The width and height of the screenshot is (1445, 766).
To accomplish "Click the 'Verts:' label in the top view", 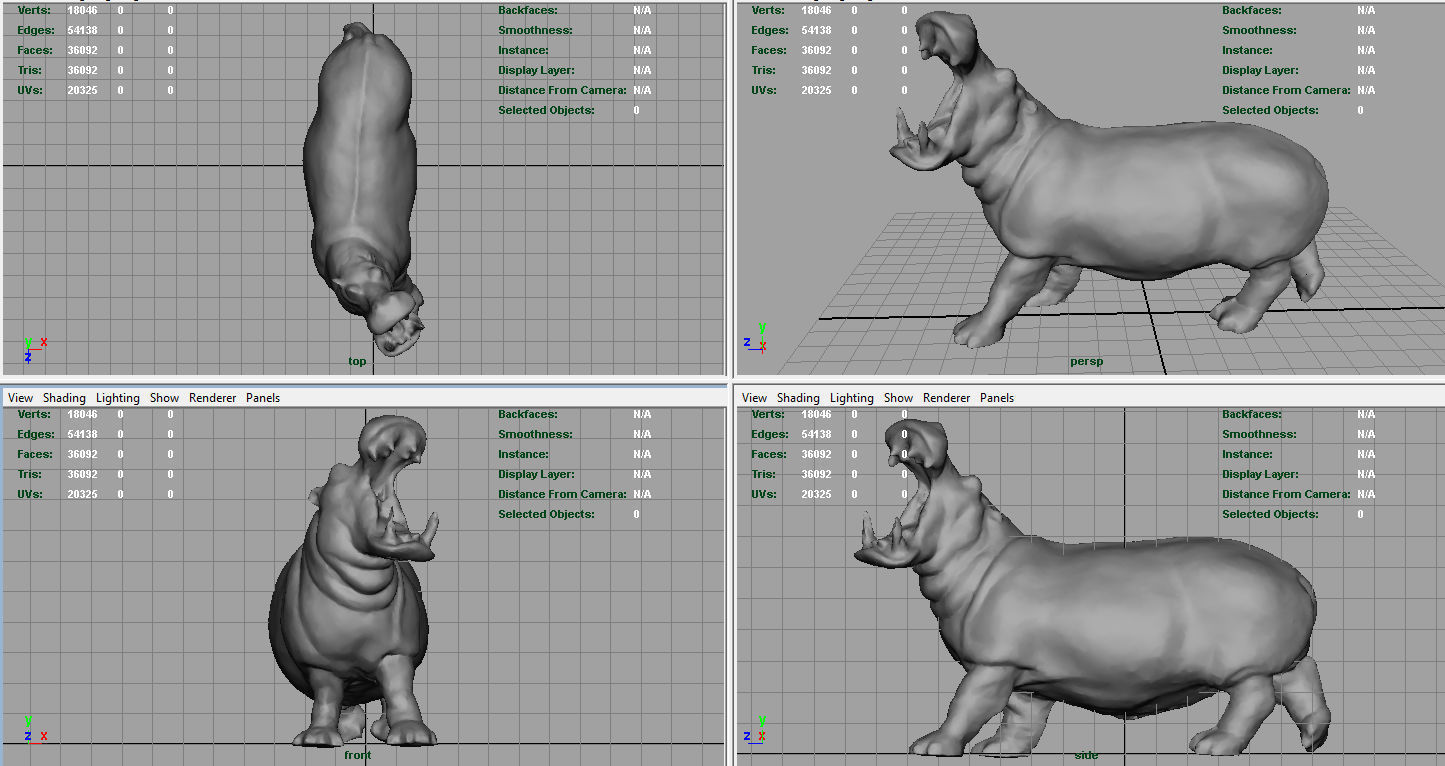I will 31,10.
